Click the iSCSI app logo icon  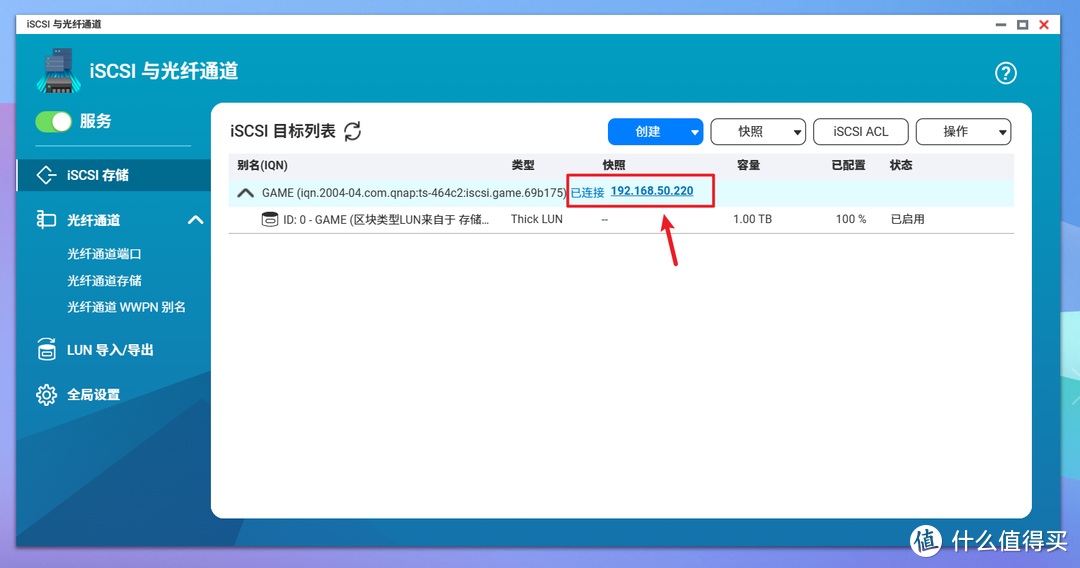tap(59, 70)
